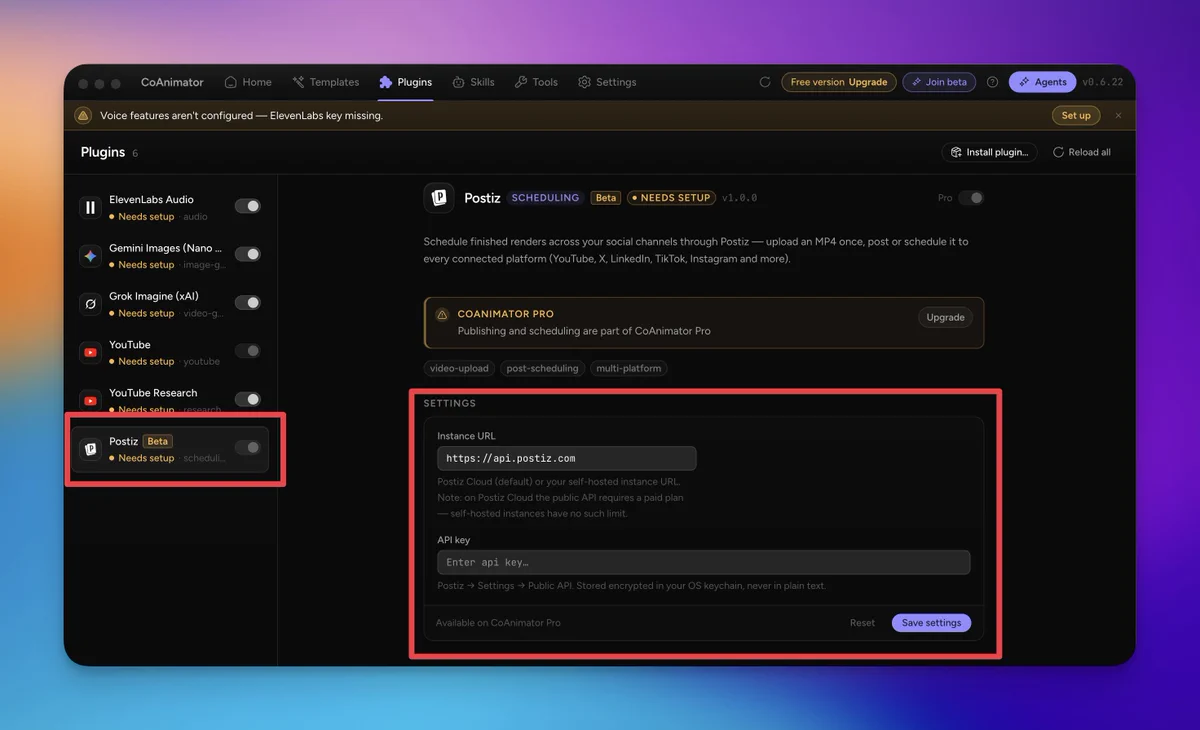Viewport: 1200px width, 730px height.
Task: Click the Home tab house icon
Action: pyautogui.click(x=231, y=82)
